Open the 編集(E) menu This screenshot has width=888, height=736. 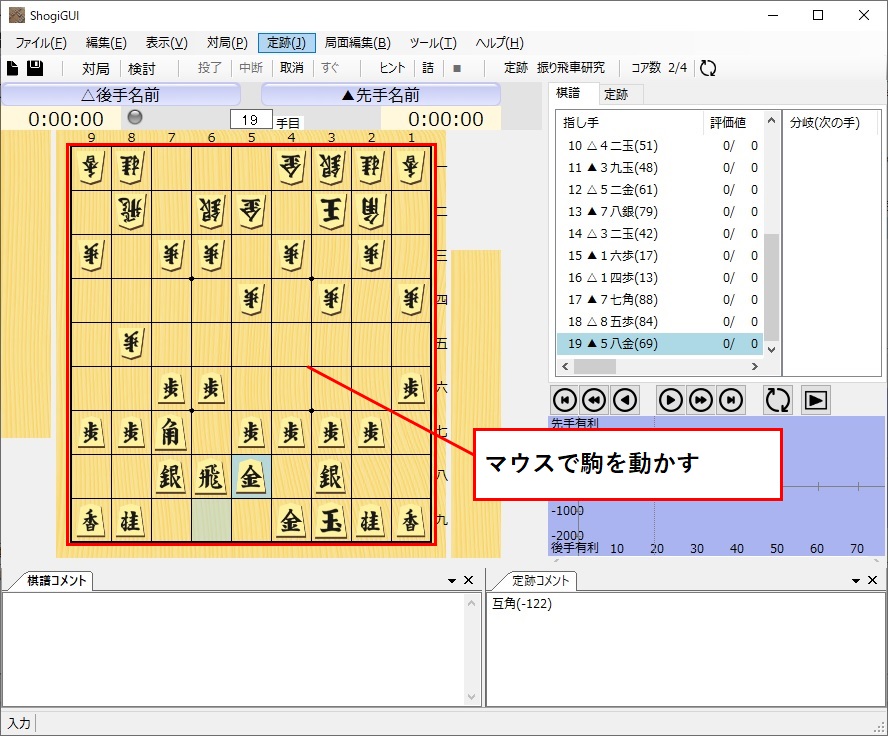[106, 43]
